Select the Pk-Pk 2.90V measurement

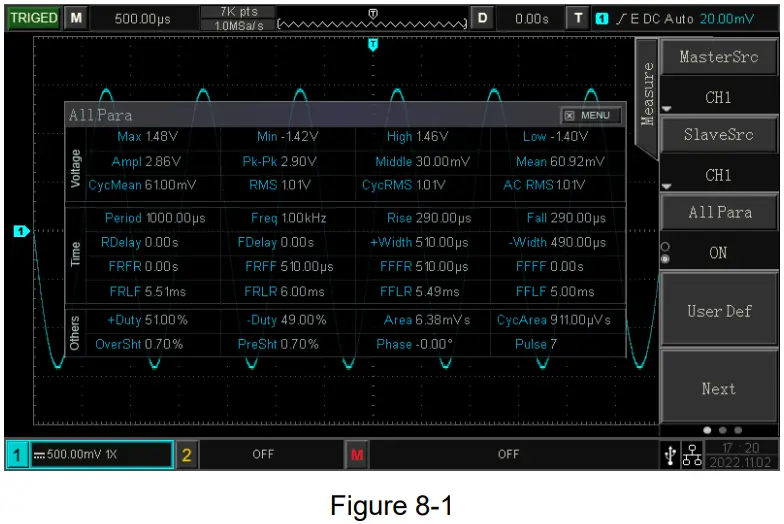pyautogui.click(x=280, y=162)
